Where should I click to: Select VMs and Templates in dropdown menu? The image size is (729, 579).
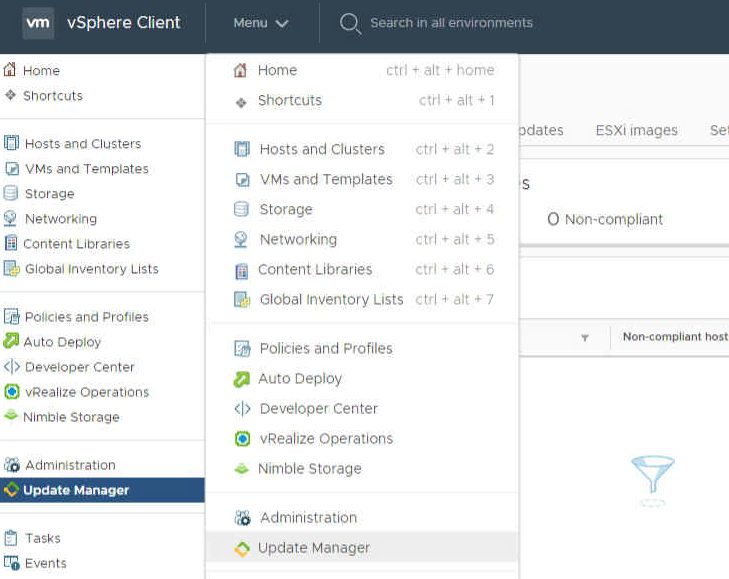click(x=362, y=180)
